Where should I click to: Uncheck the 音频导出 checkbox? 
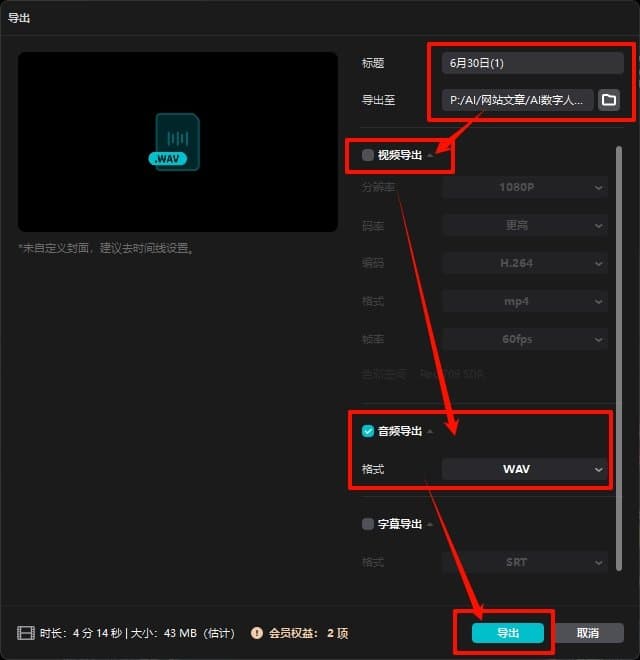[368, 431]
